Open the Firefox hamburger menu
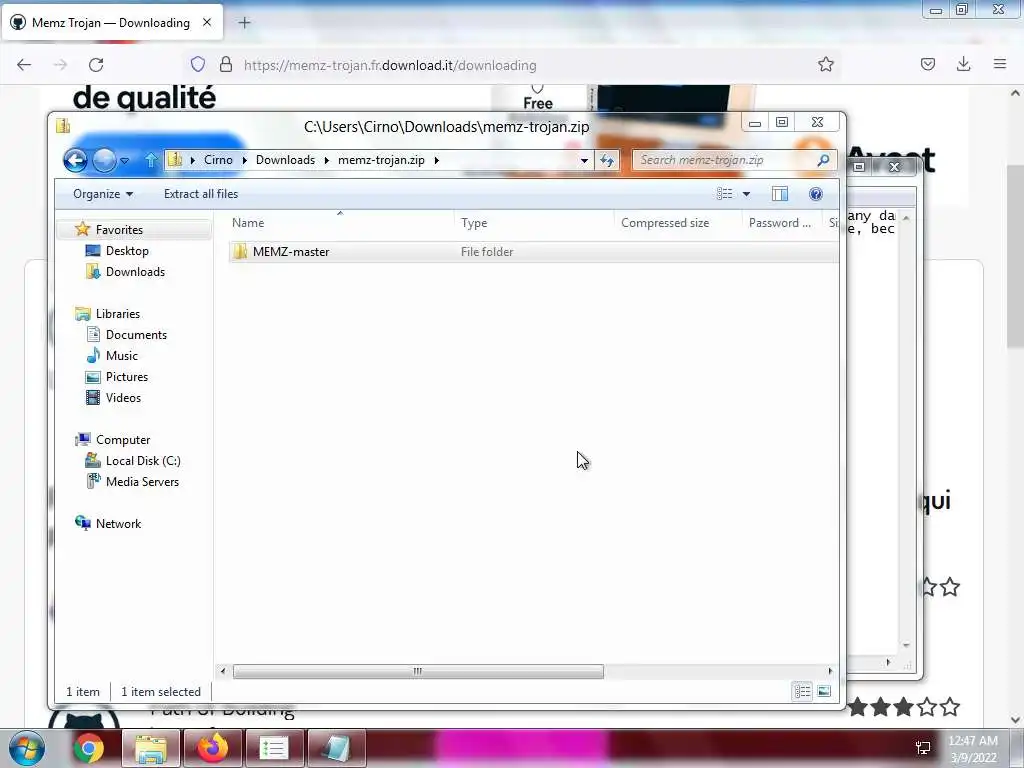The image size is (1024, 768). [999, 64]
